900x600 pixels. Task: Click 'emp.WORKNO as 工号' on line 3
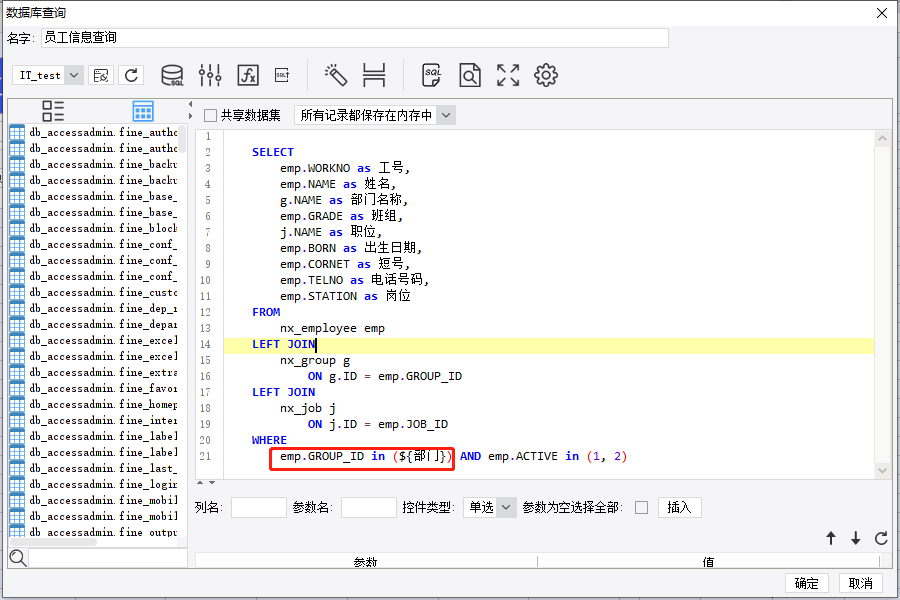pos(342,168)
